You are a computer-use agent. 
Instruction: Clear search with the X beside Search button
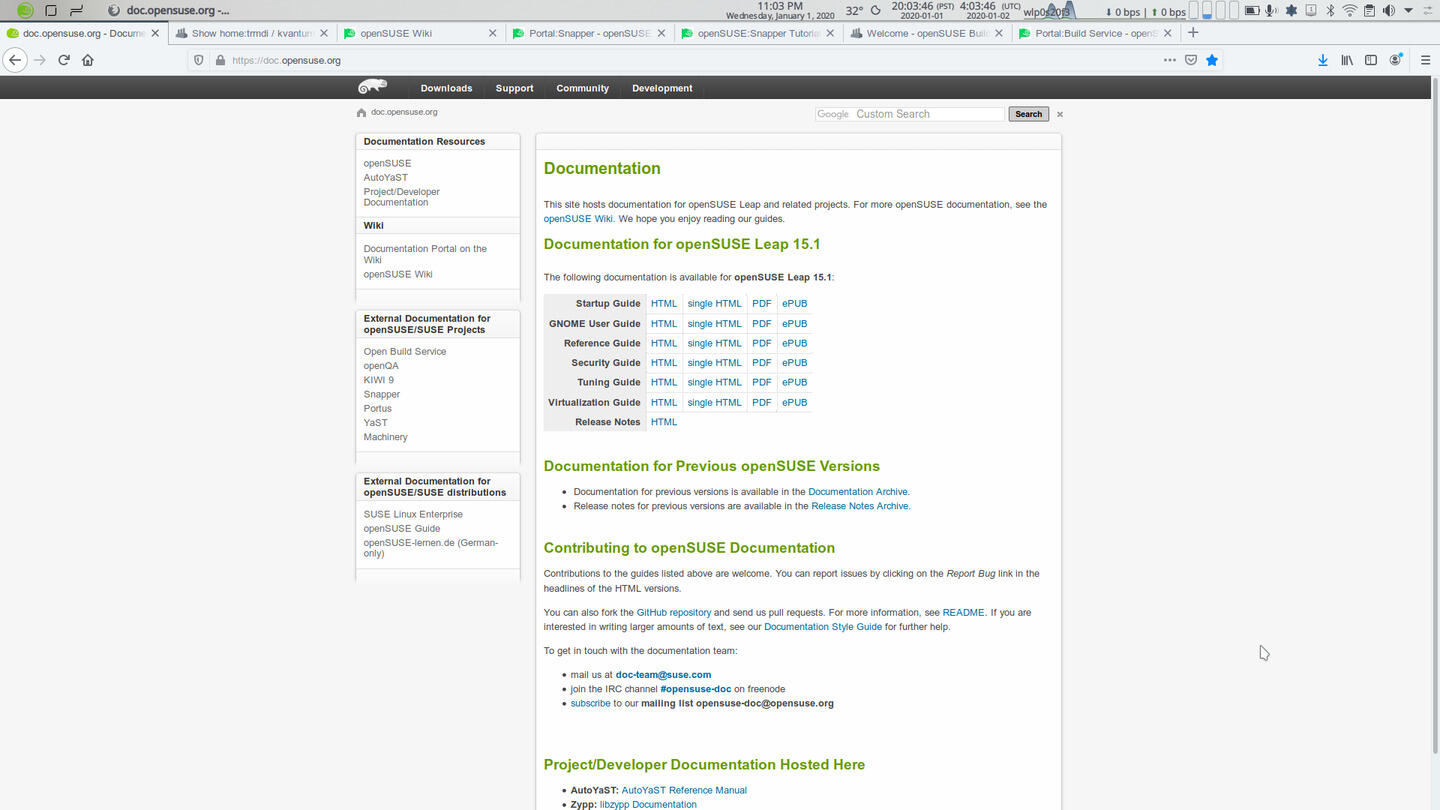point(1060,114)
